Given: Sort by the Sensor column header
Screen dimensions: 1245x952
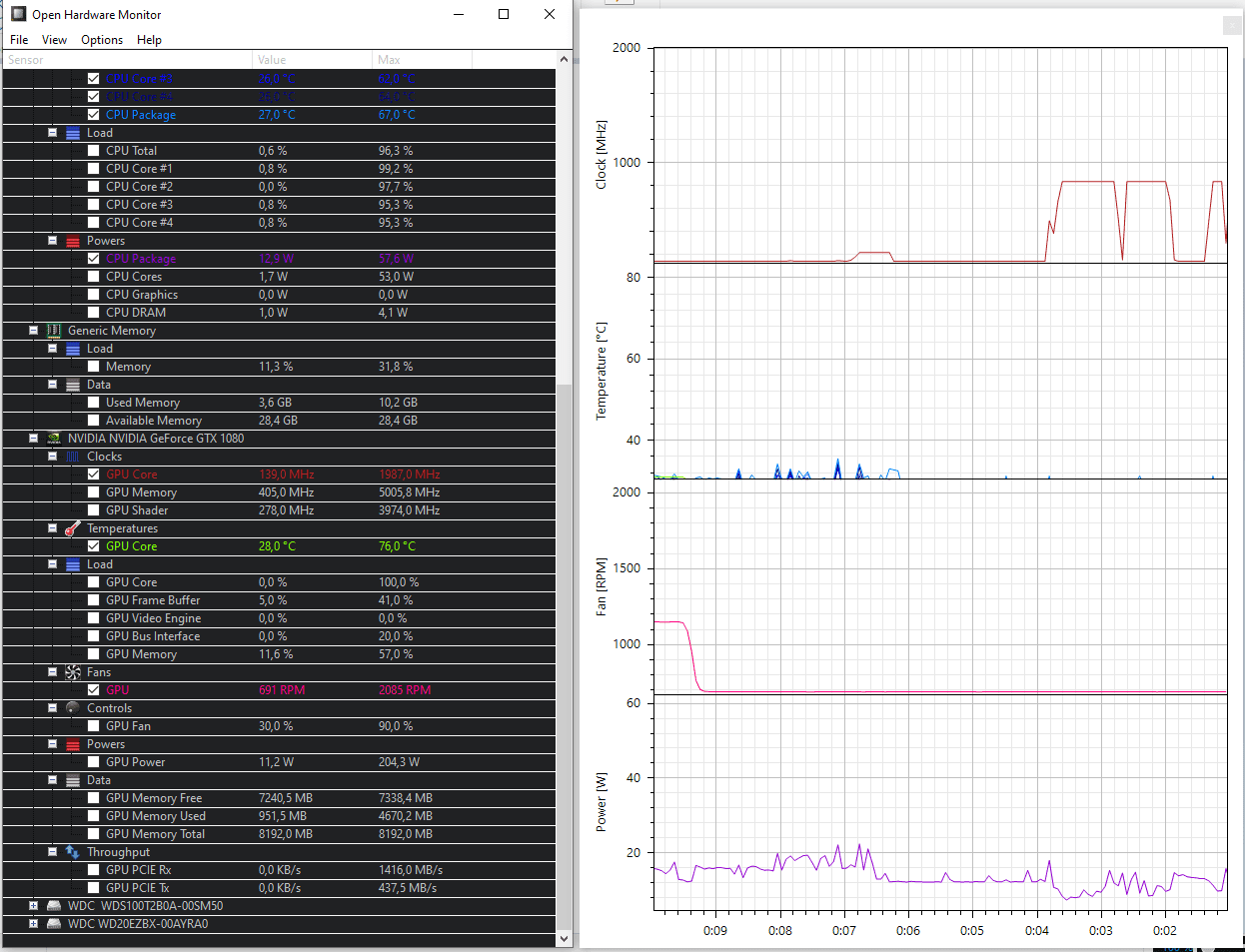Looking at the screenshot, I should point(127,60).
